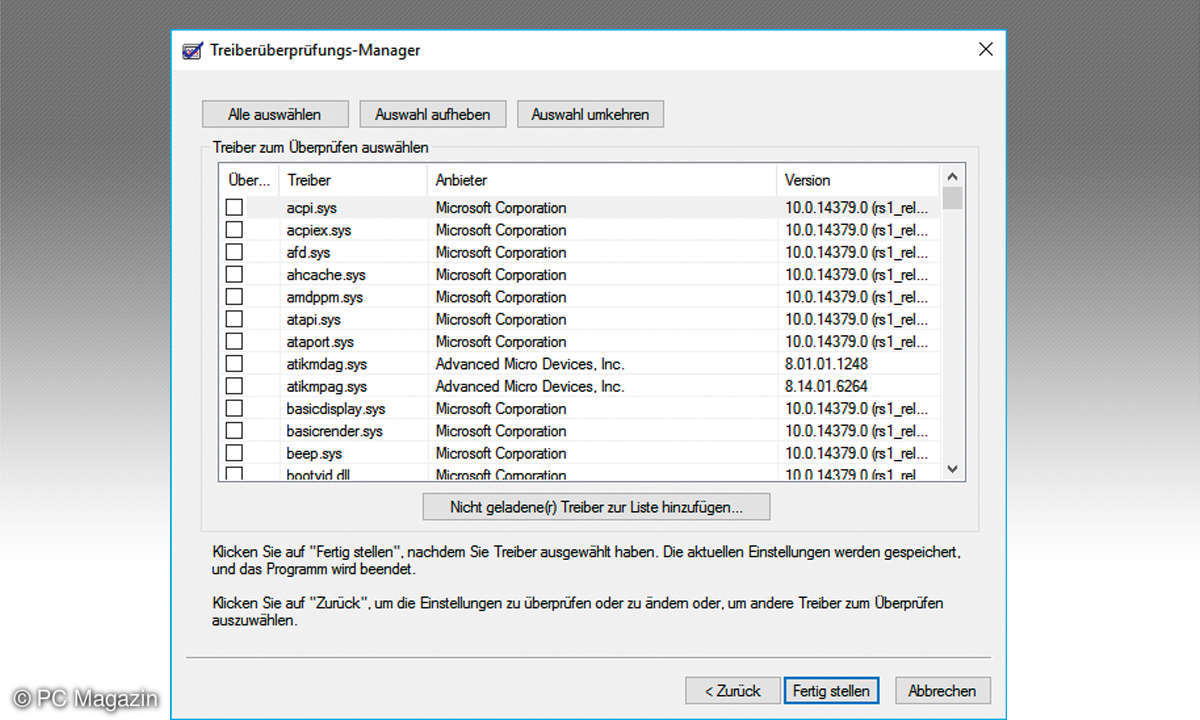This screenshot has width=1200, height=720.
Task: Click the version cell in the acpi.sys row
Action: [858, 208]
